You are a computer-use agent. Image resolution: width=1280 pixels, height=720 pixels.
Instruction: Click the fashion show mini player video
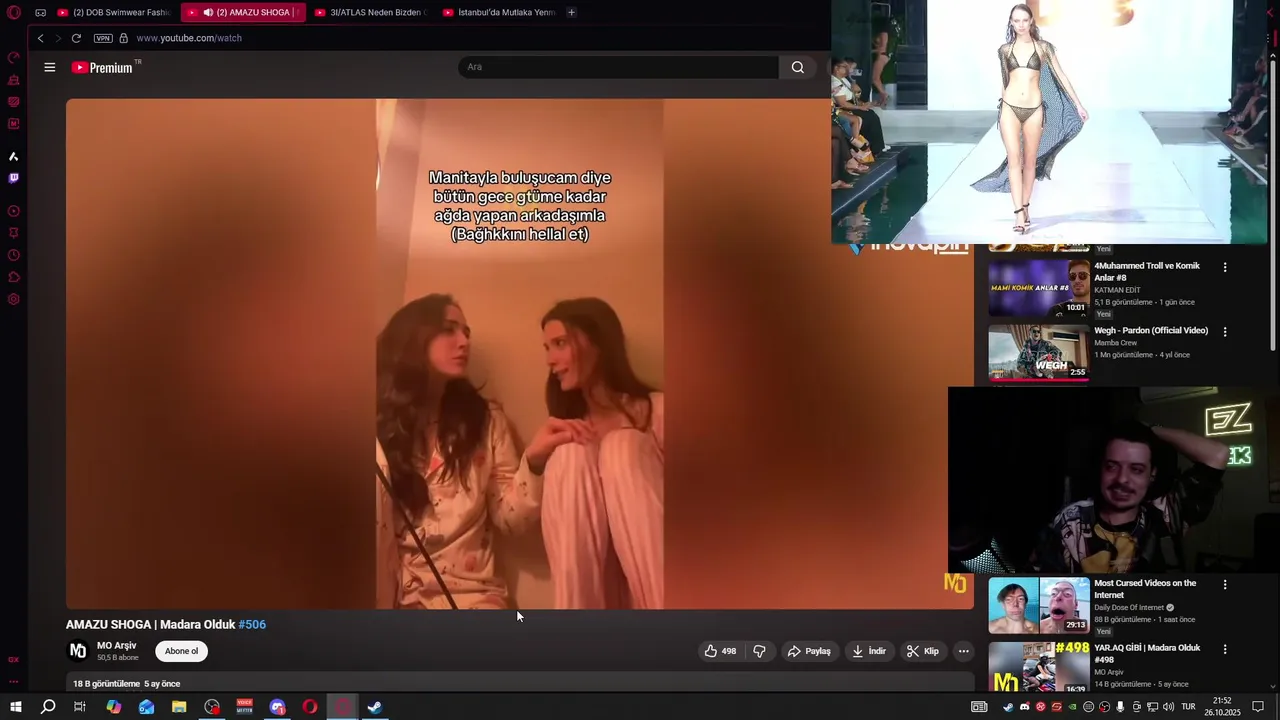pyautogui.click(x=1050, y=121)
